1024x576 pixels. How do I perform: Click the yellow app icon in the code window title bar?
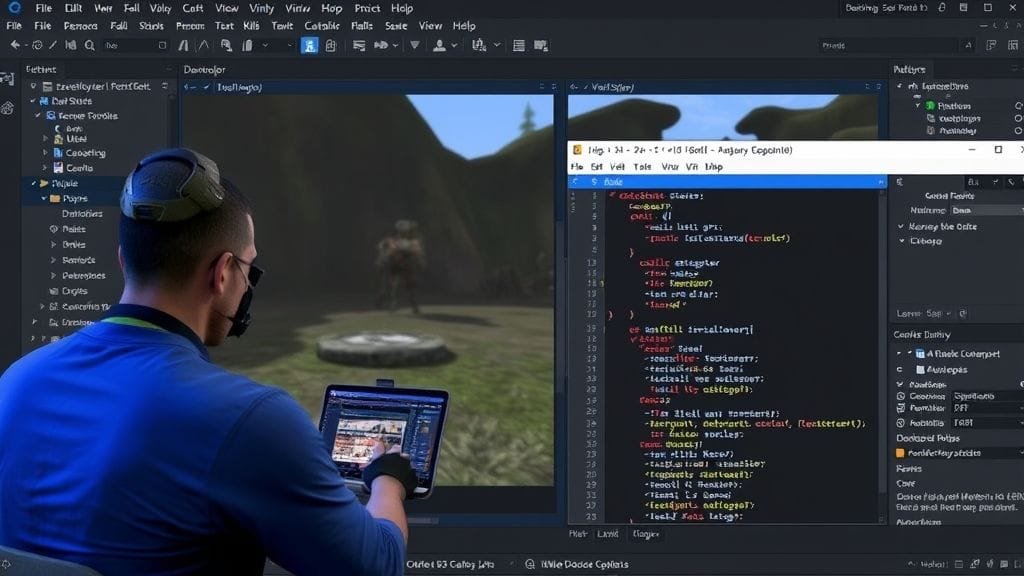click(x=577, y=150)
